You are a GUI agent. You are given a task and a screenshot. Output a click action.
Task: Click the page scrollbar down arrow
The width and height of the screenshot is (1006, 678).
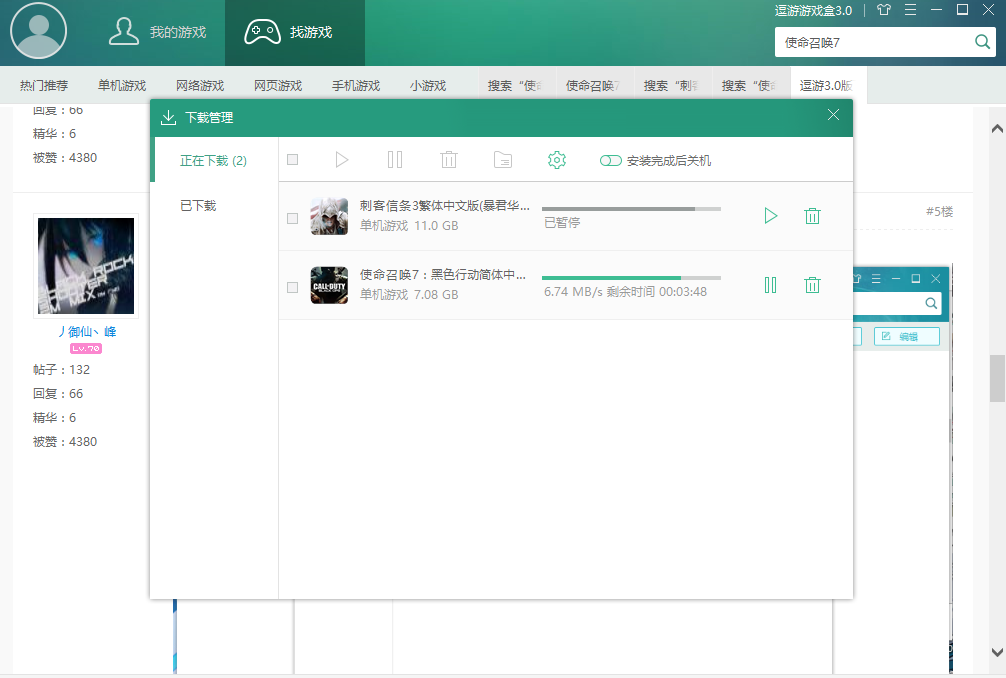point(997,652)
